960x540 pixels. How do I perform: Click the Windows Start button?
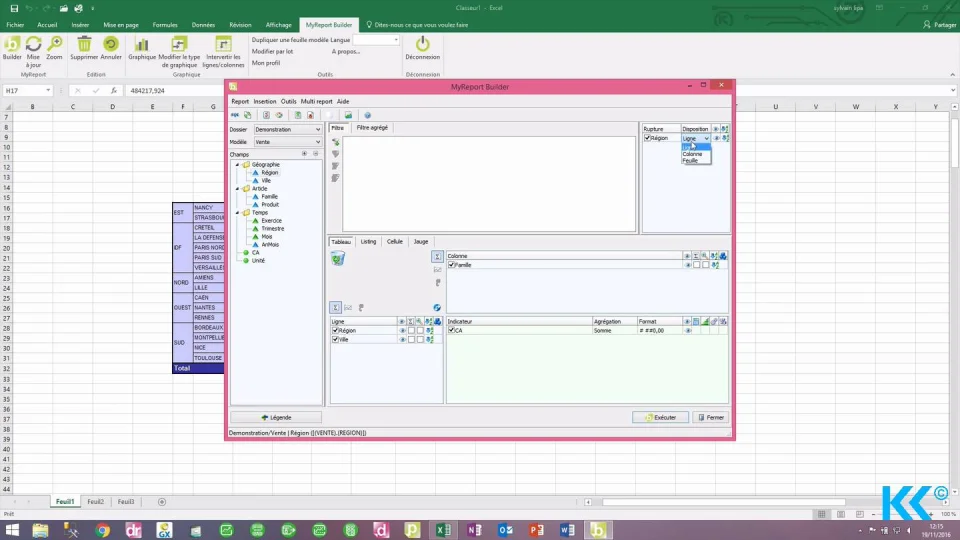tap(12, 530)
